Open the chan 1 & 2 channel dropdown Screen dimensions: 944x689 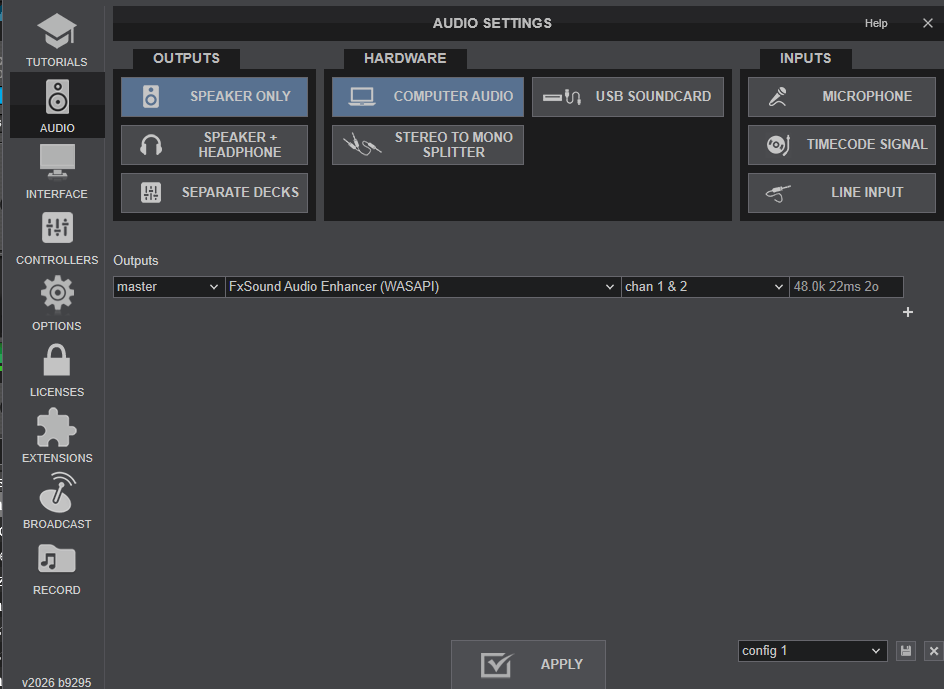coord(705,287)
